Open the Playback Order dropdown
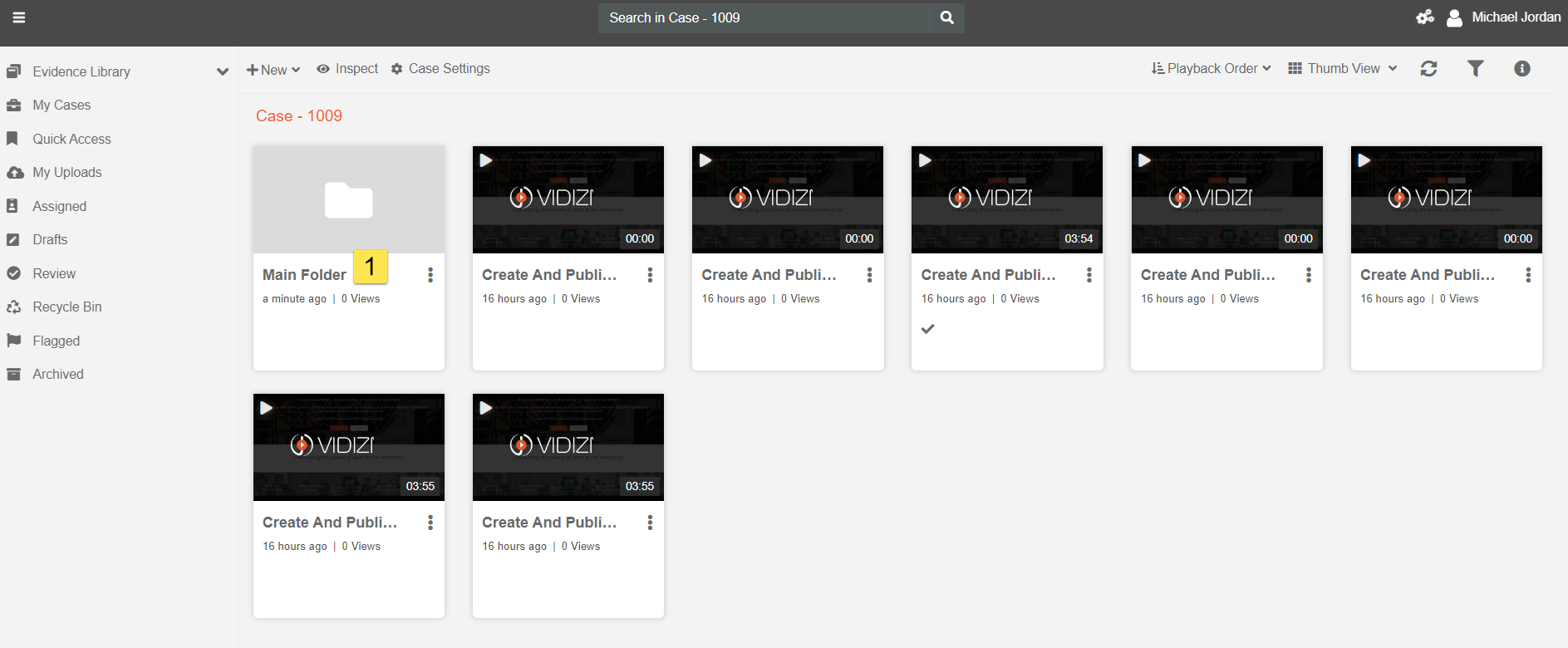Viewport: 1568px width, 648px height. tap(1211, 69)
